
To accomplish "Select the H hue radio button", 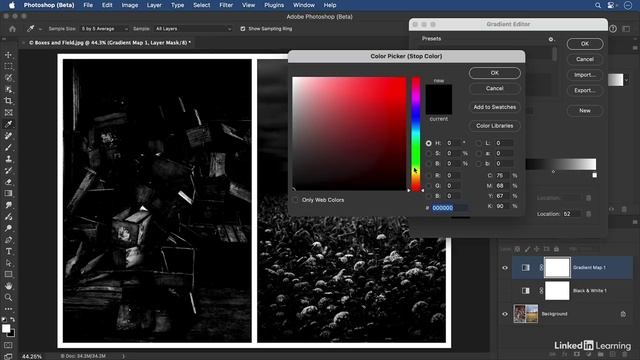I will tap(428, 143).
